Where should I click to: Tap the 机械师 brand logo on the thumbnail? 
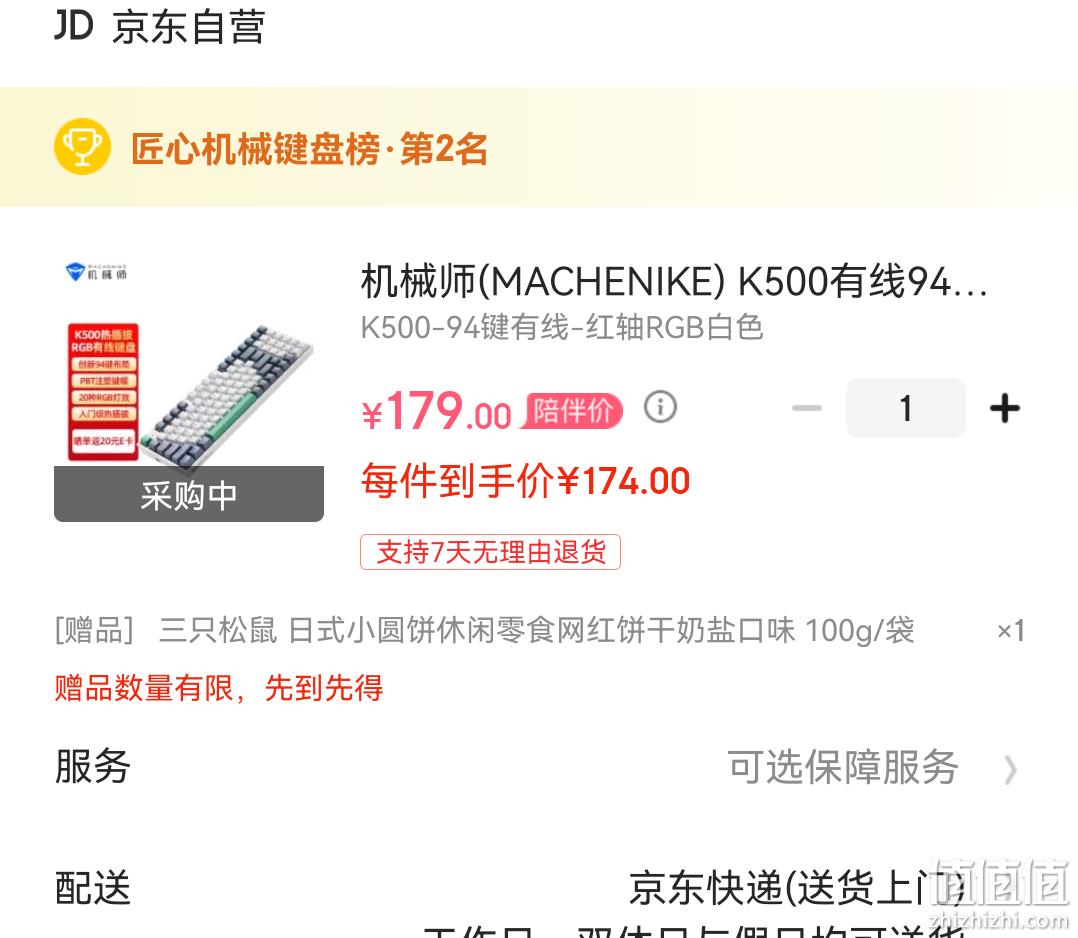pyautogui.click(x=96, y=272)
